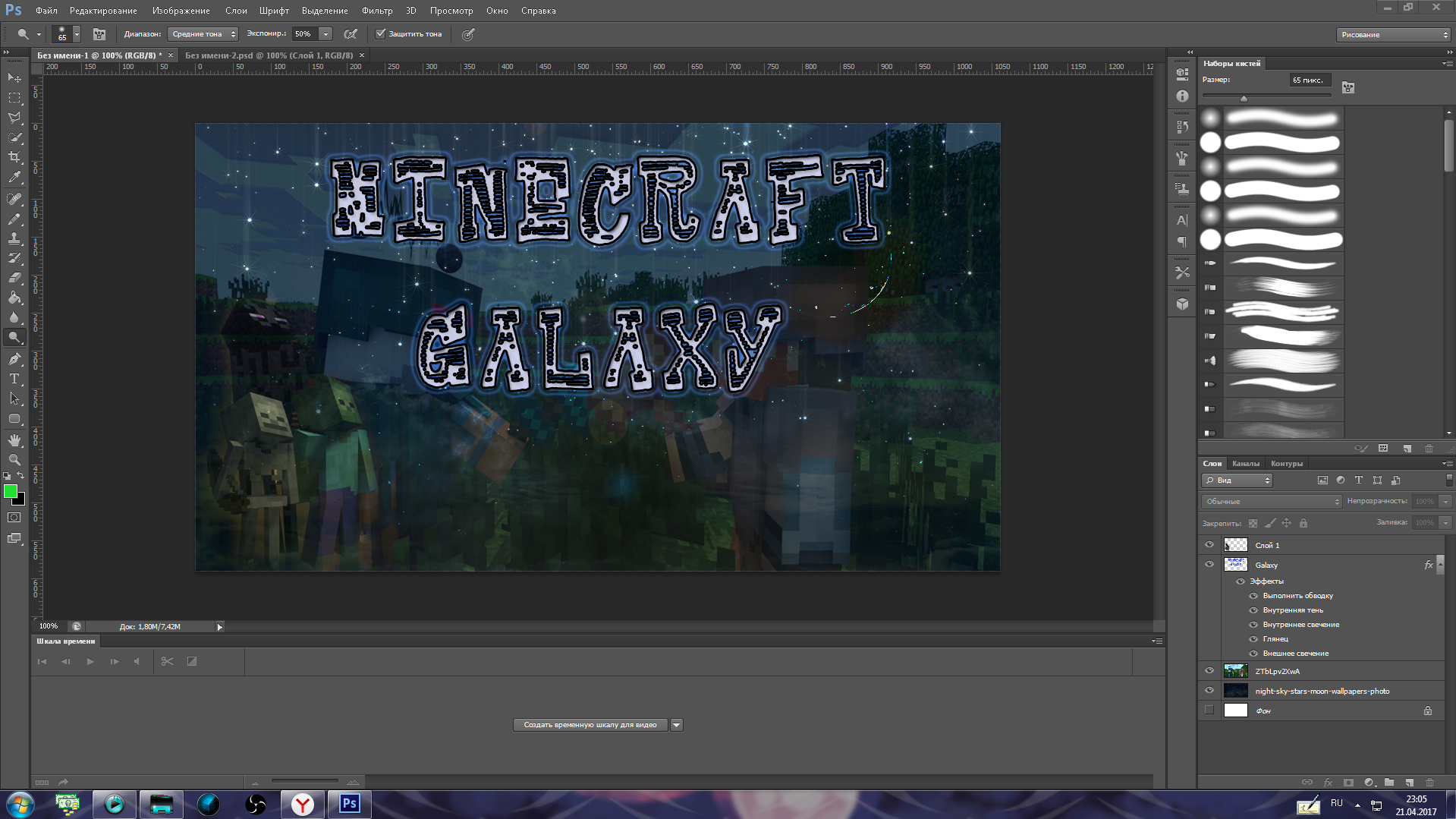Open the exposure value dropdown arrow
This screenshot has width=1456, height=819.
point(325,34)
